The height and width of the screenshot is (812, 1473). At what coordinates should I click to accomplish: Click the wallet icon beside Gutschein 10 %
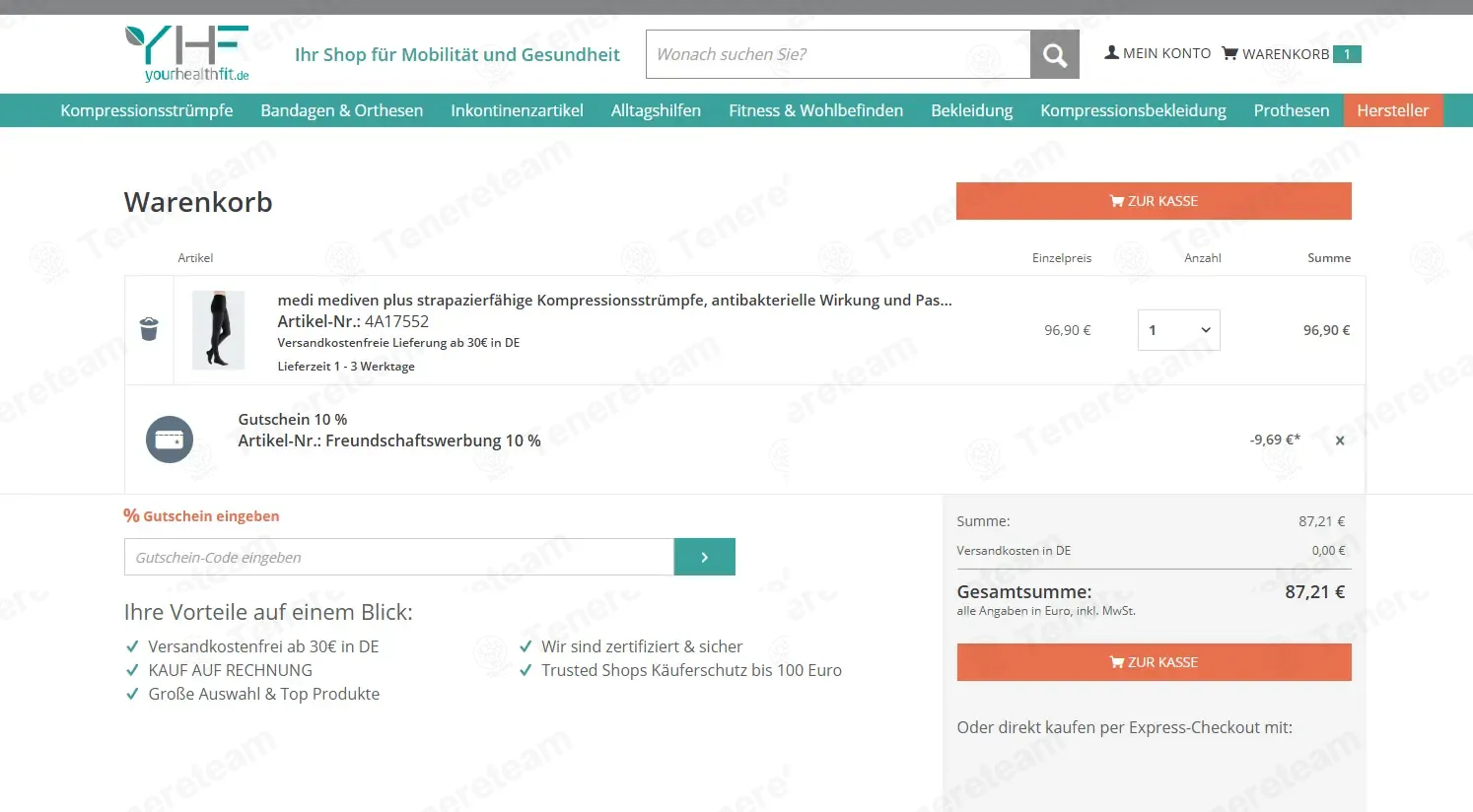click(x=170, y=440)
